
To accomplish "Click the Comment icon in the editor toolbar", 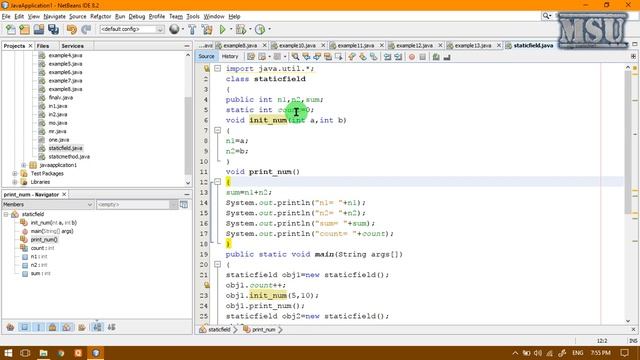I will point(436,57).
